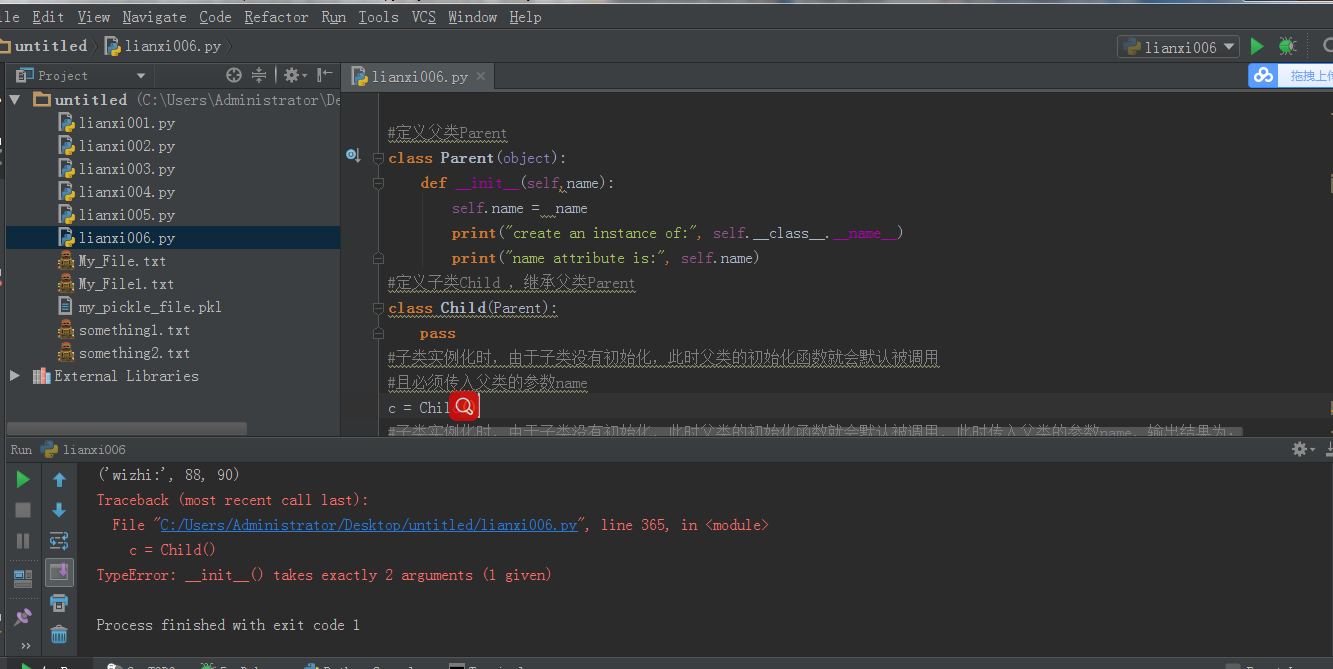Click the scroll from source target icon

(x=234, y=75)
